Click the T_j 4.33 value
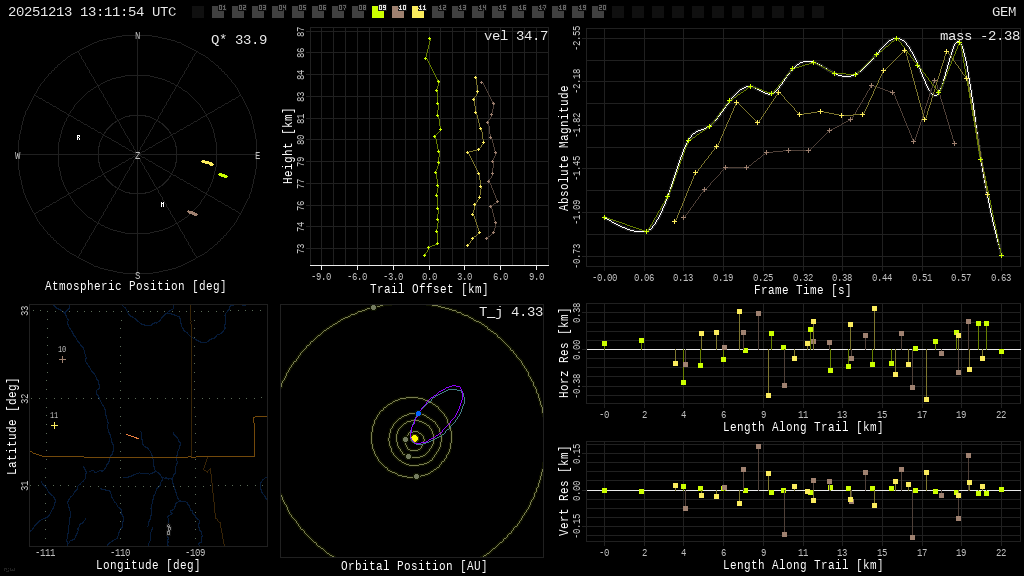This screenshot has height=576, width=1024. [510, 312]
